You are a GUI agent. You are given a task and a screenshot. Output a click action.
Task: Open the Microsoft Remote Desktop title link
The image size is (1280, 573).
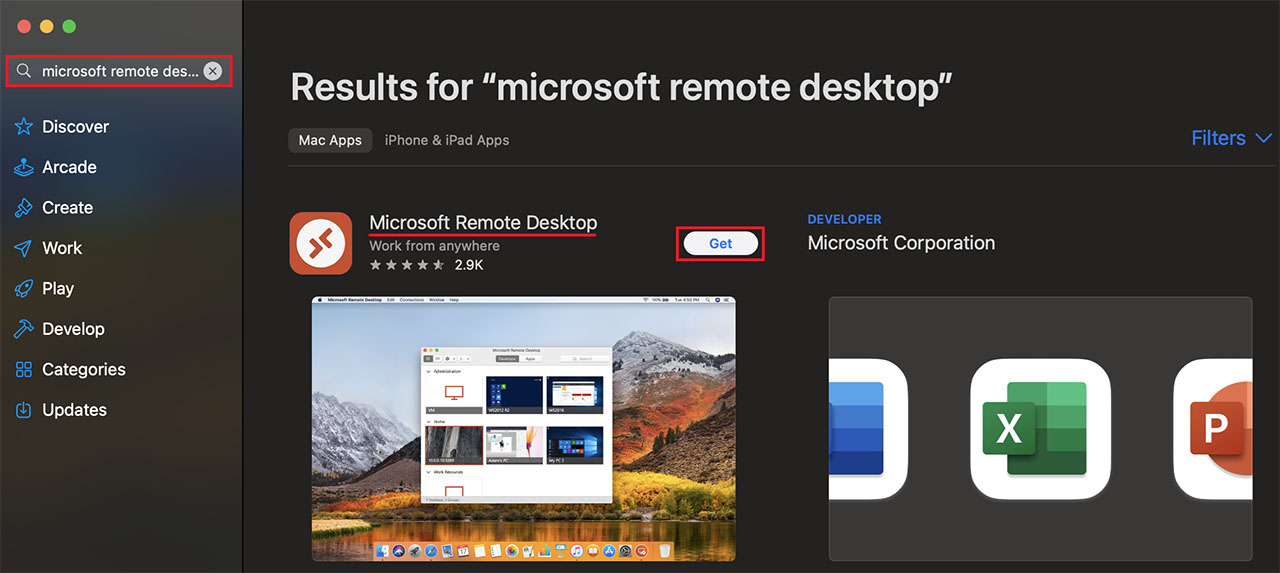(483, 222)
